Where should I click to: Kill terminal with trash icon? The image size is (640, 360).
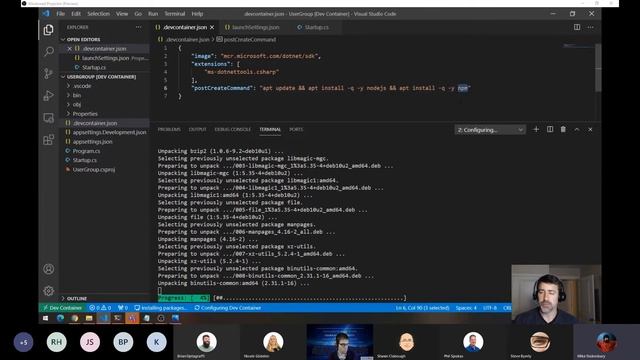click(563, 129)
